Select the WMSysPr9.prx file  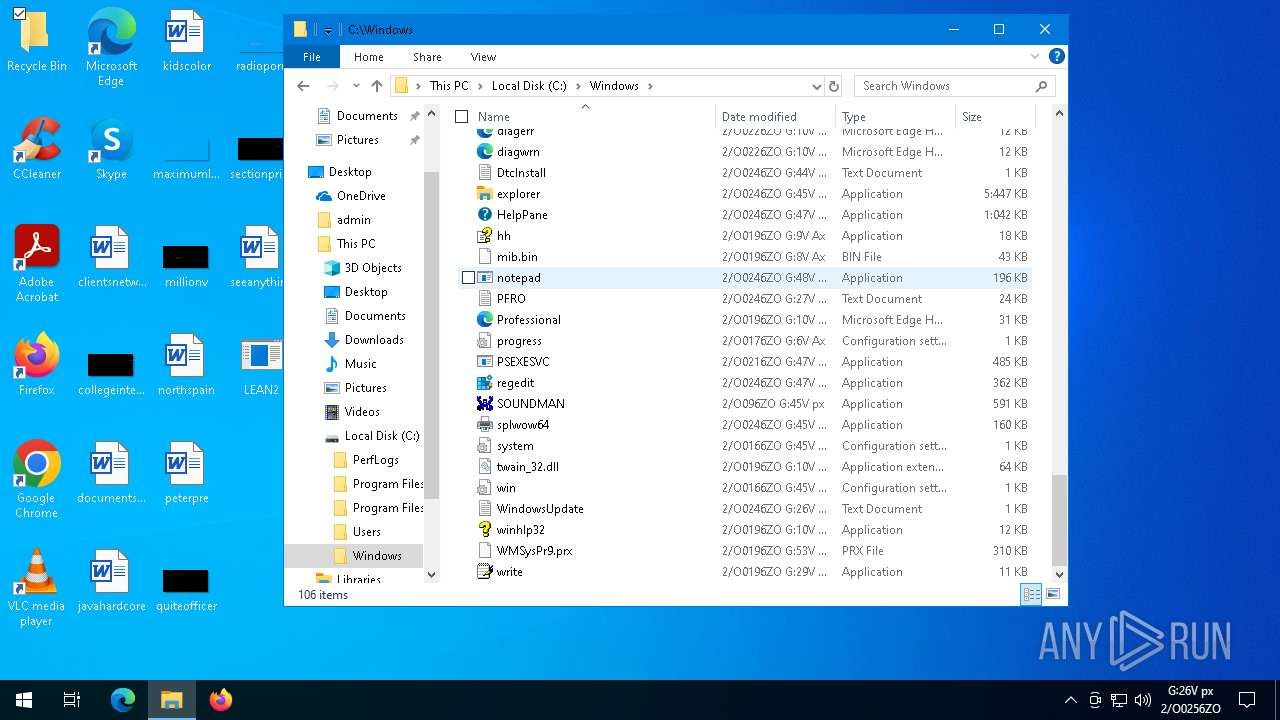tap(534, 551)
